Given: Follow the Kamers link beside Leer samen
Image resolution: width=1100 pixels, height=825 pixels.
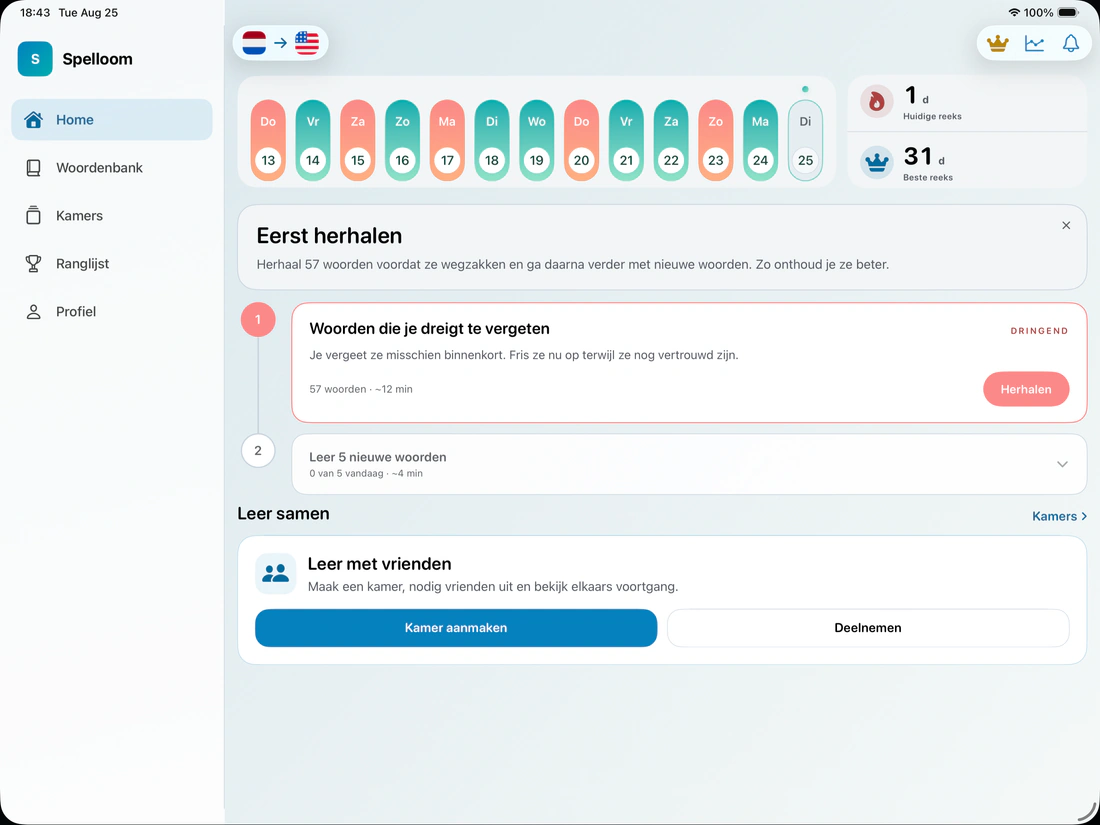Looking at the screenshot, I should tap(1059, 516).
